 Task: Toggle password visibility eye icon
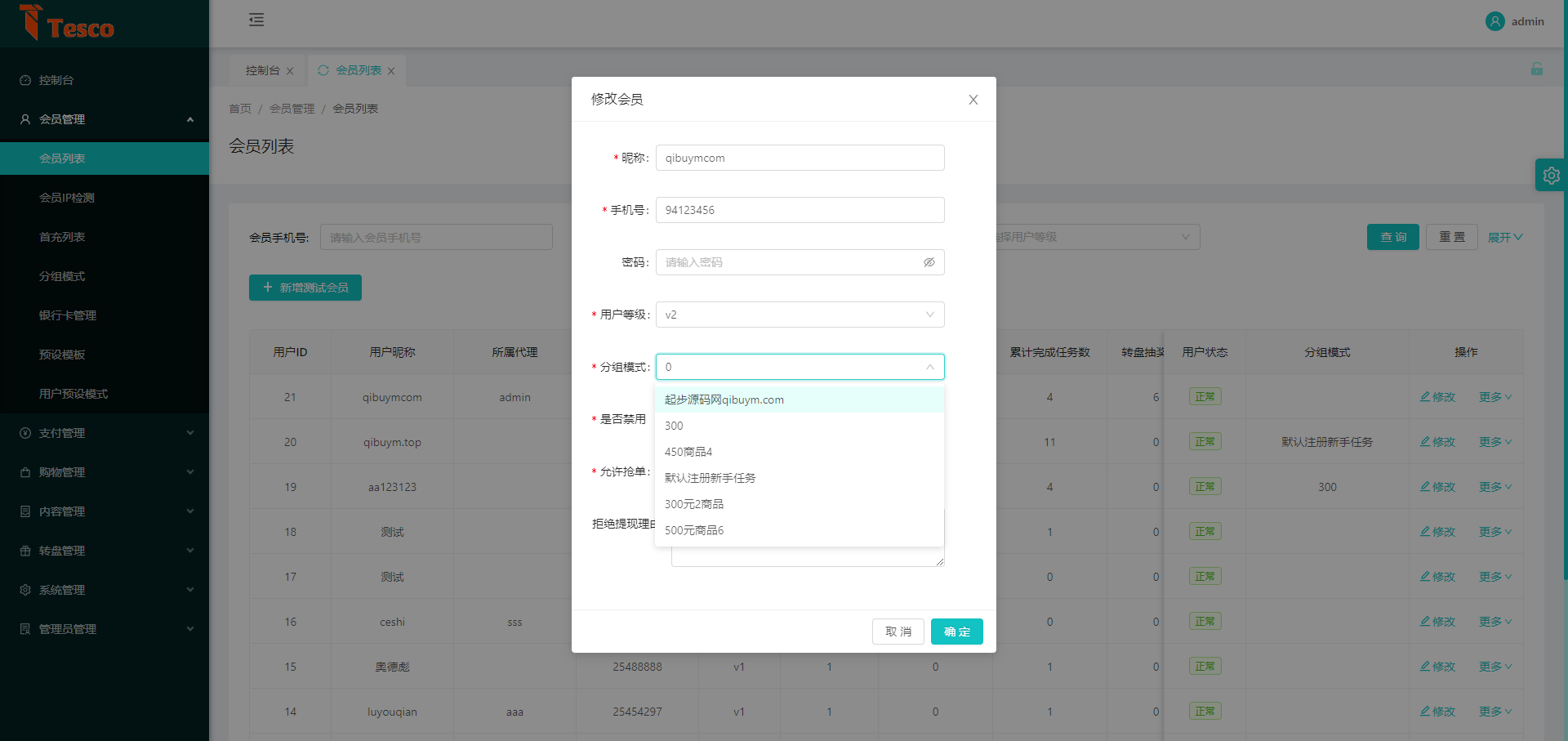(929, 262)
